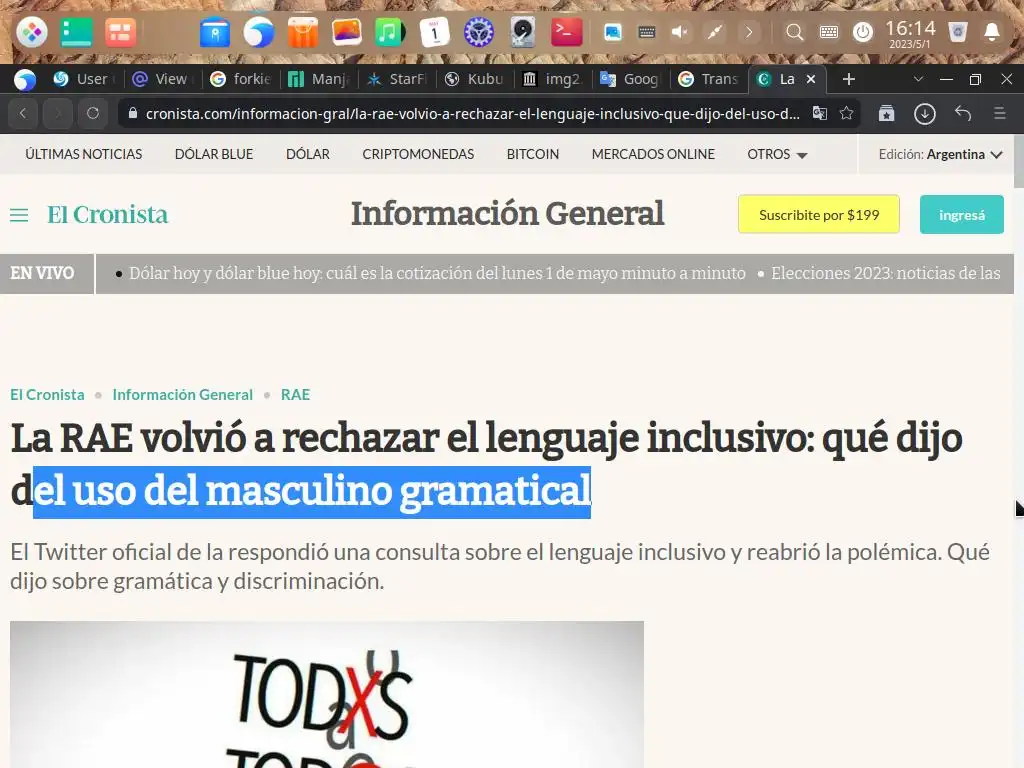
Task: Click Suscribite por $199 button
Action: point(819,214)
